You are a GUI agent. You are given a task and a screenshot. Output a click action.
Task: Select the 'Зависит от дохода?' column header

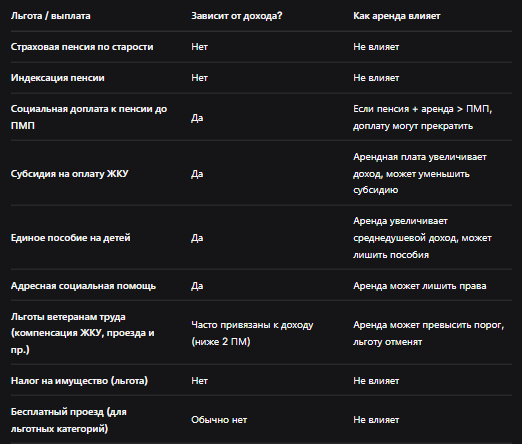(x=237, y=16)
